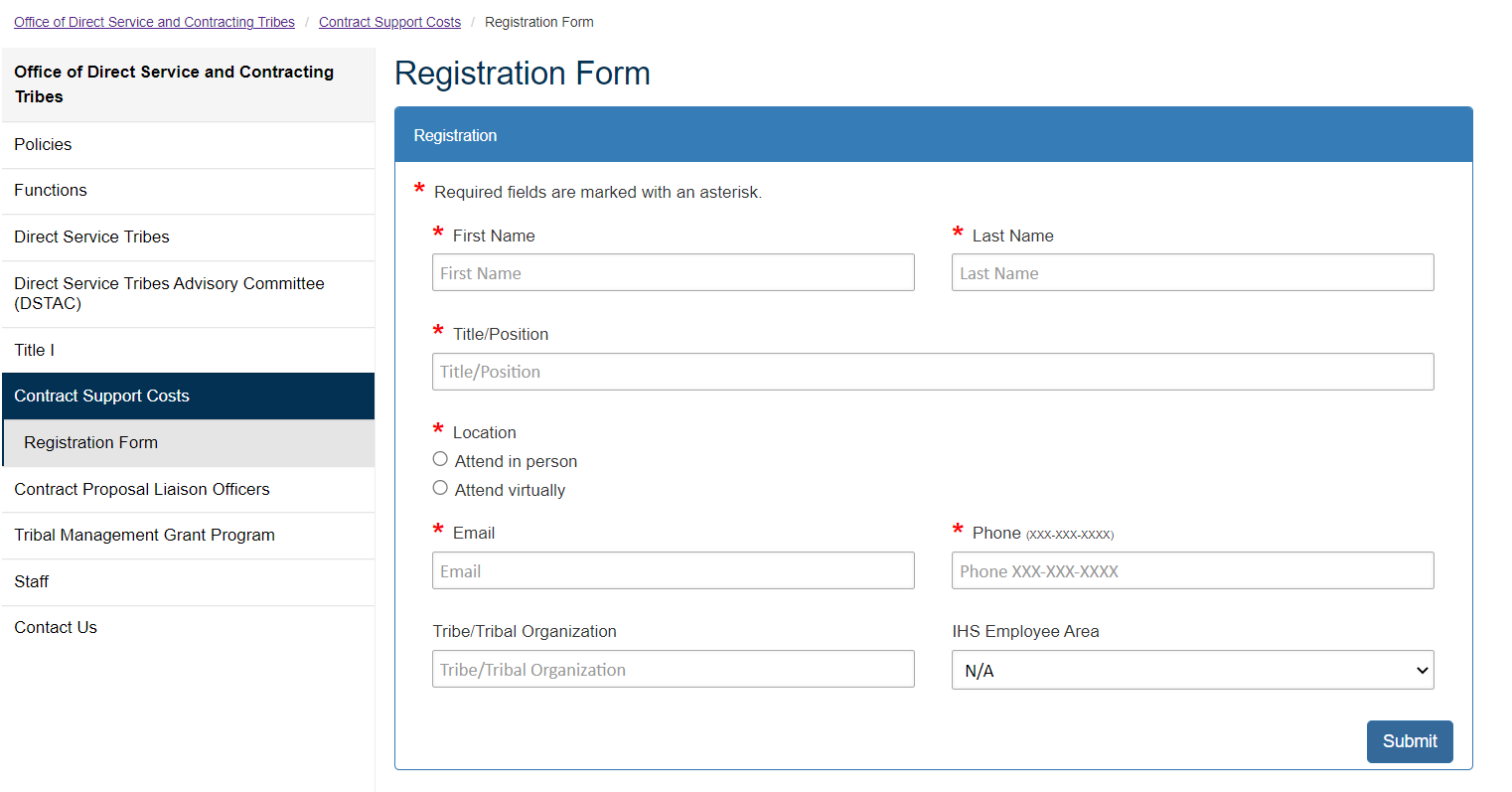Click the Email input field
The width and height of the screenshot is (1512, 792).
pos(673,570)
